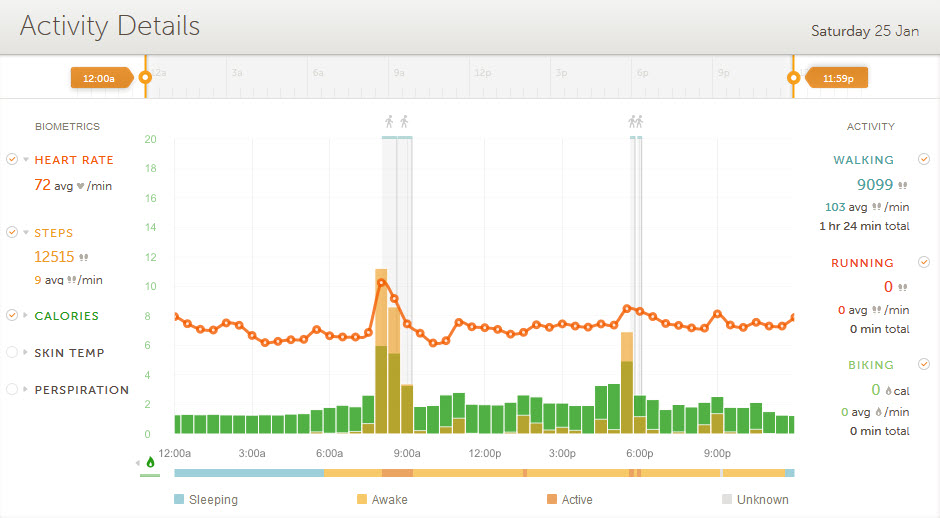This screenshot has width=940, height=518.
Task: Expand the Perspiration section arrow
Action: click(x=26, y=390)
